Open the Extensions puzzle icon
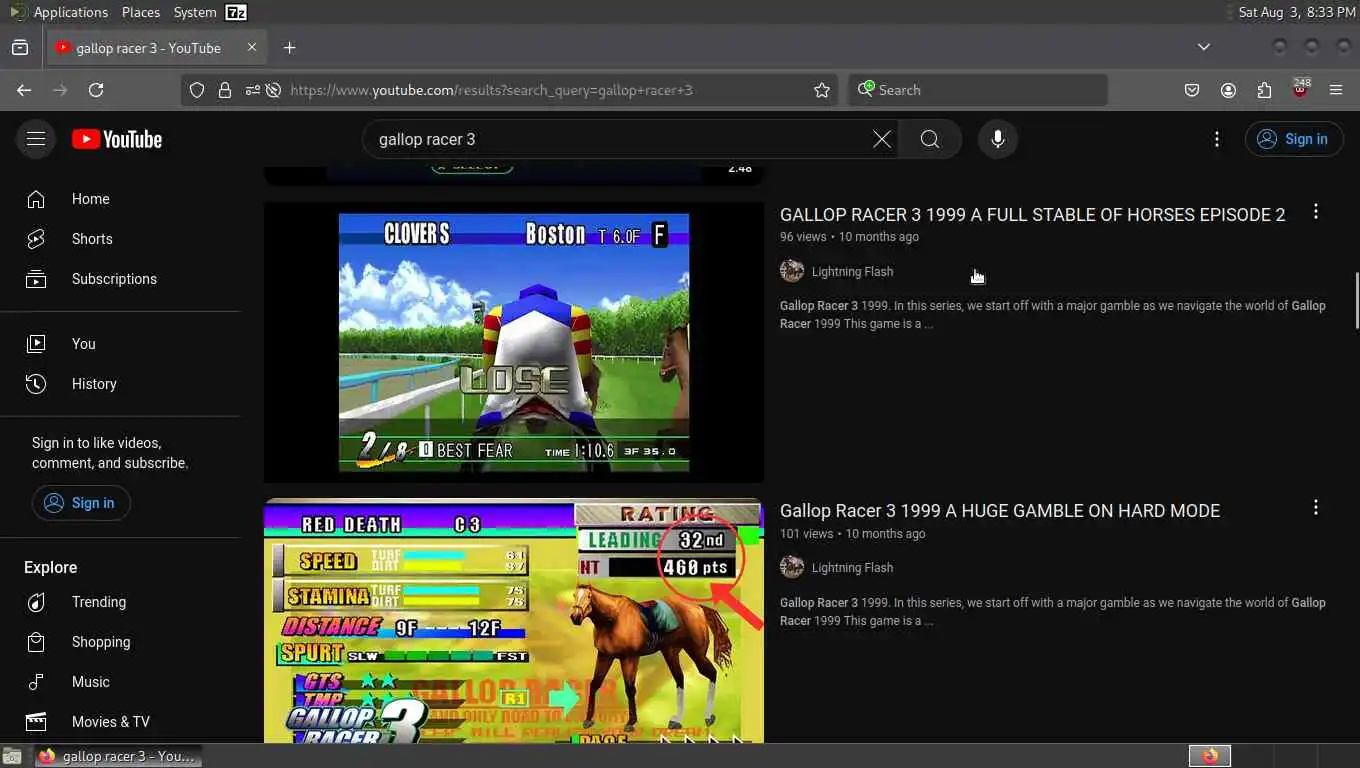This screenshot has height=768, width=1360. click(x=1264, y=90)
